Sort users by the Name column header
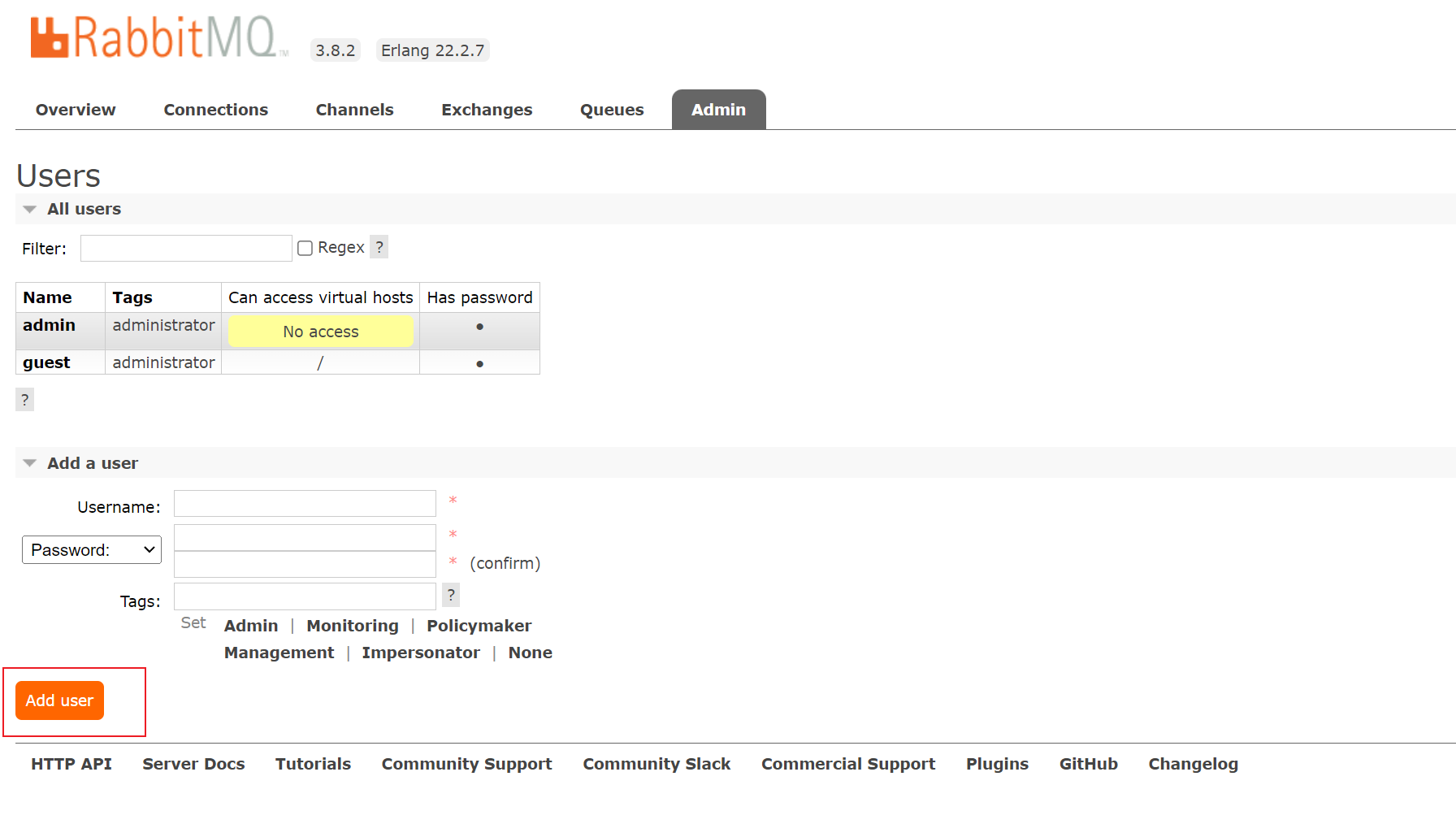1456x824 pixels. point(47,297)
